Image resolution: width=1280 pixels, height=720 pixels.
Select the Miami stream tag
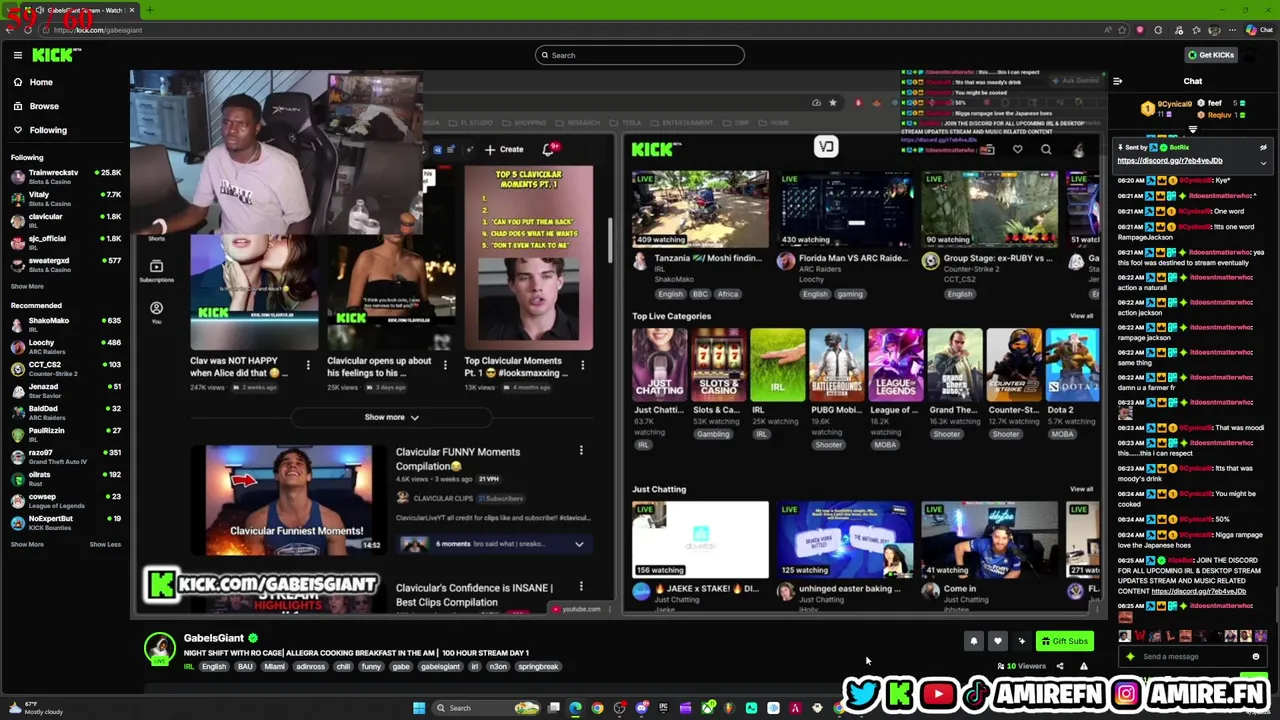[x=274, y=667]
